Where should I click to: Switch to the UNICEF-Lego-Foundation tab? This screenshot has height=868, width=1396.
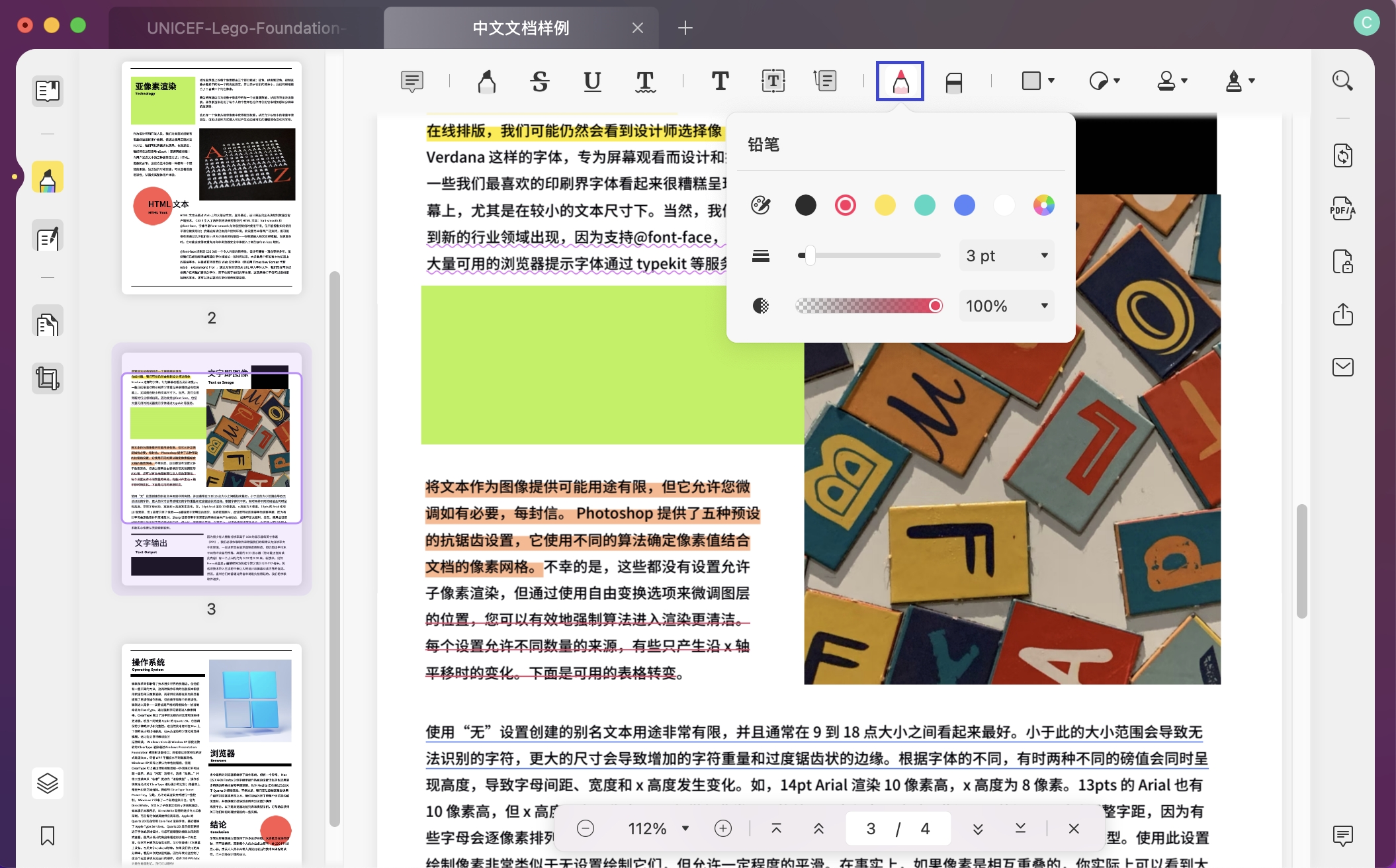click(x=246, y=28)
